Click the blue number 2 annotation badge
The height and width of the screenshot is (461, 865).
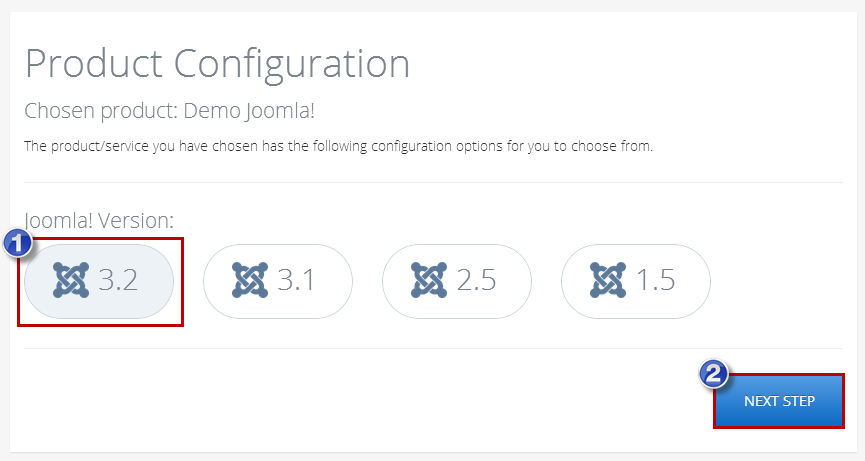(714, 374)
